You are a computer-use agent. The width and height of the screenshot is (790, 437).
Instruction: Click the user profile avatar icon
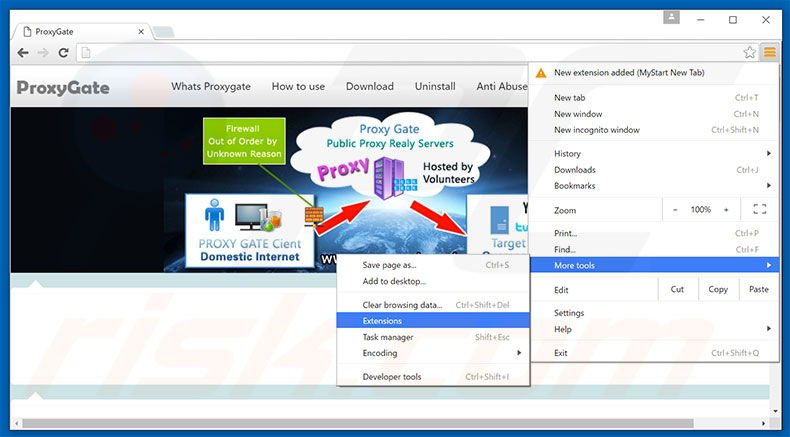671,18
